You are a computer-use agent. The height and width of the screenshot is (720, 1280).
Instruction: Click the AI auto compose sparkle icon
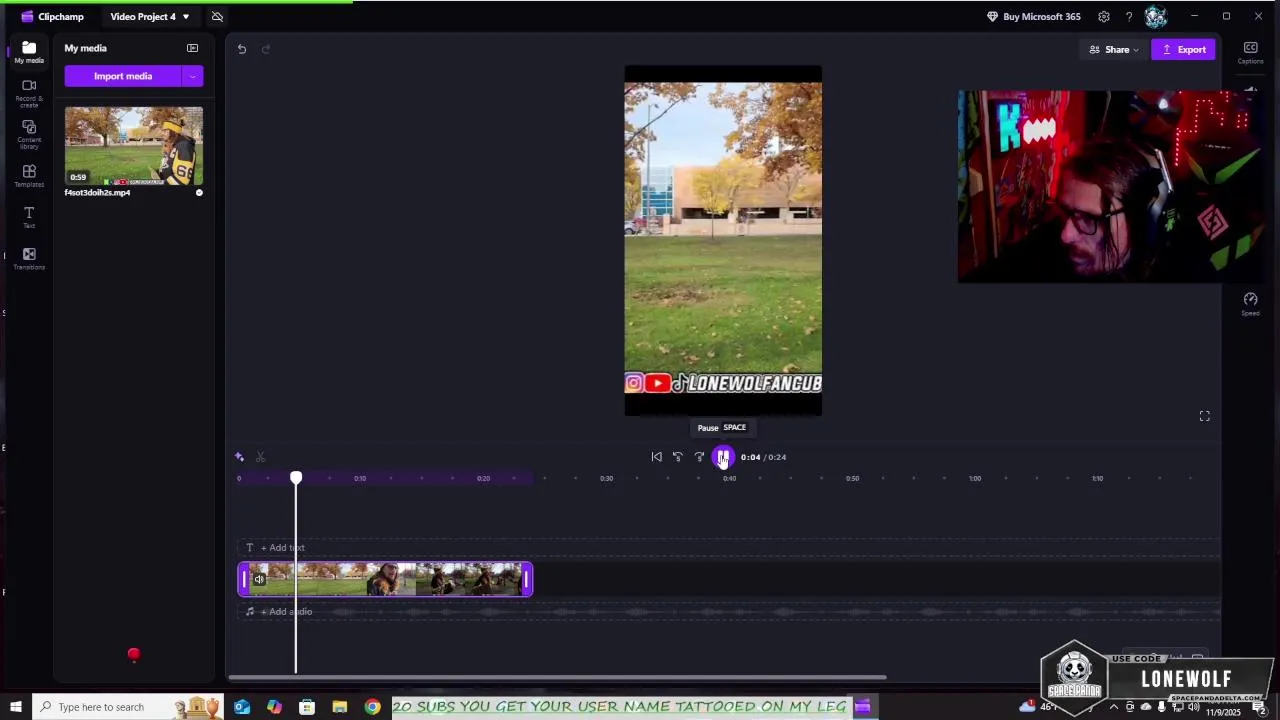click(239, 457)
